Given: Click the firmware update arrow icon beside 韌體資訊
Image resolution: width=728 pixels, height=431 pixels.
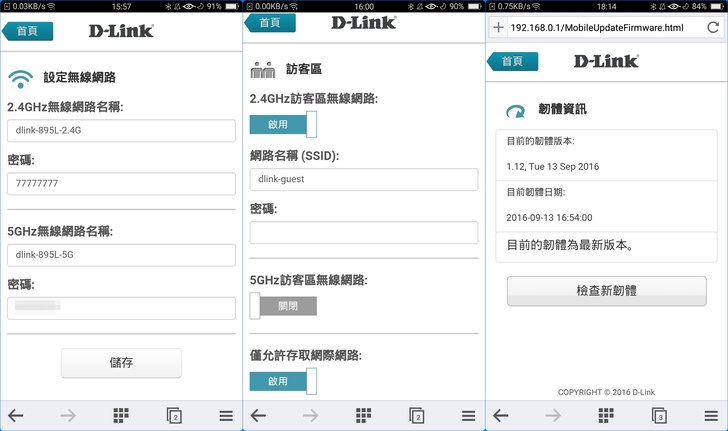Looking at the screenshot, I should 515,111.
